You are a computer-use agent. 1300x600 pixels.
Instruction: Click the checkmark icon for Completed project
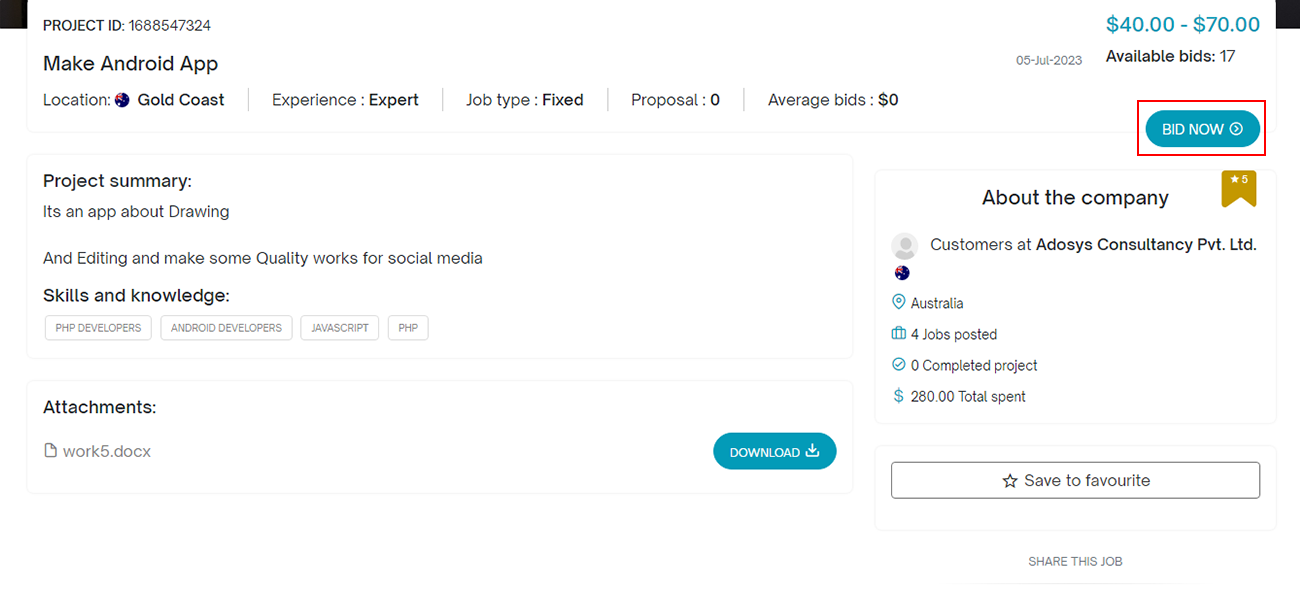point(898,365)
